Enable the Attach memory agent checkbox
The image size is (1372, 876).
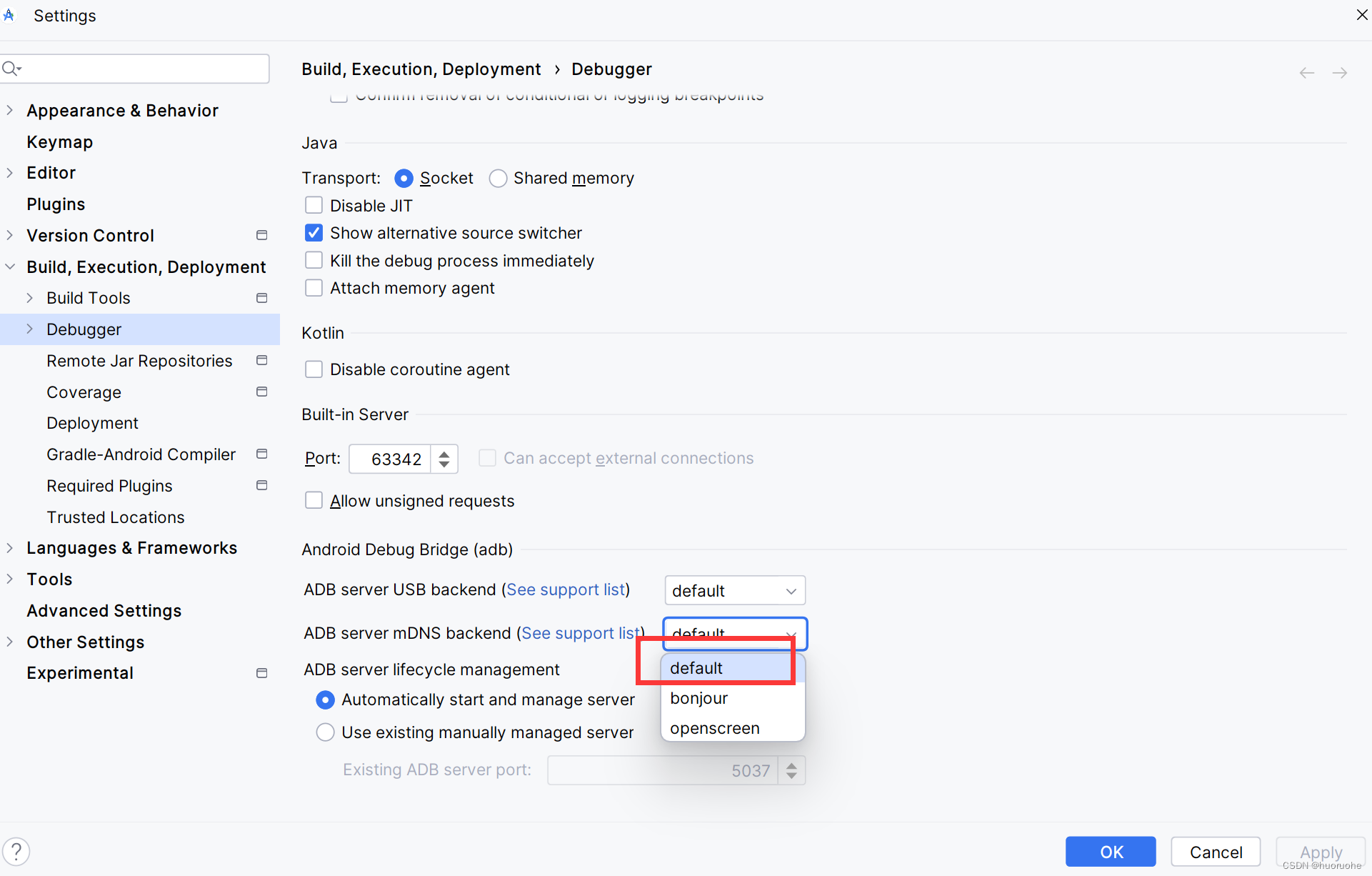click(x=315, y=289)
